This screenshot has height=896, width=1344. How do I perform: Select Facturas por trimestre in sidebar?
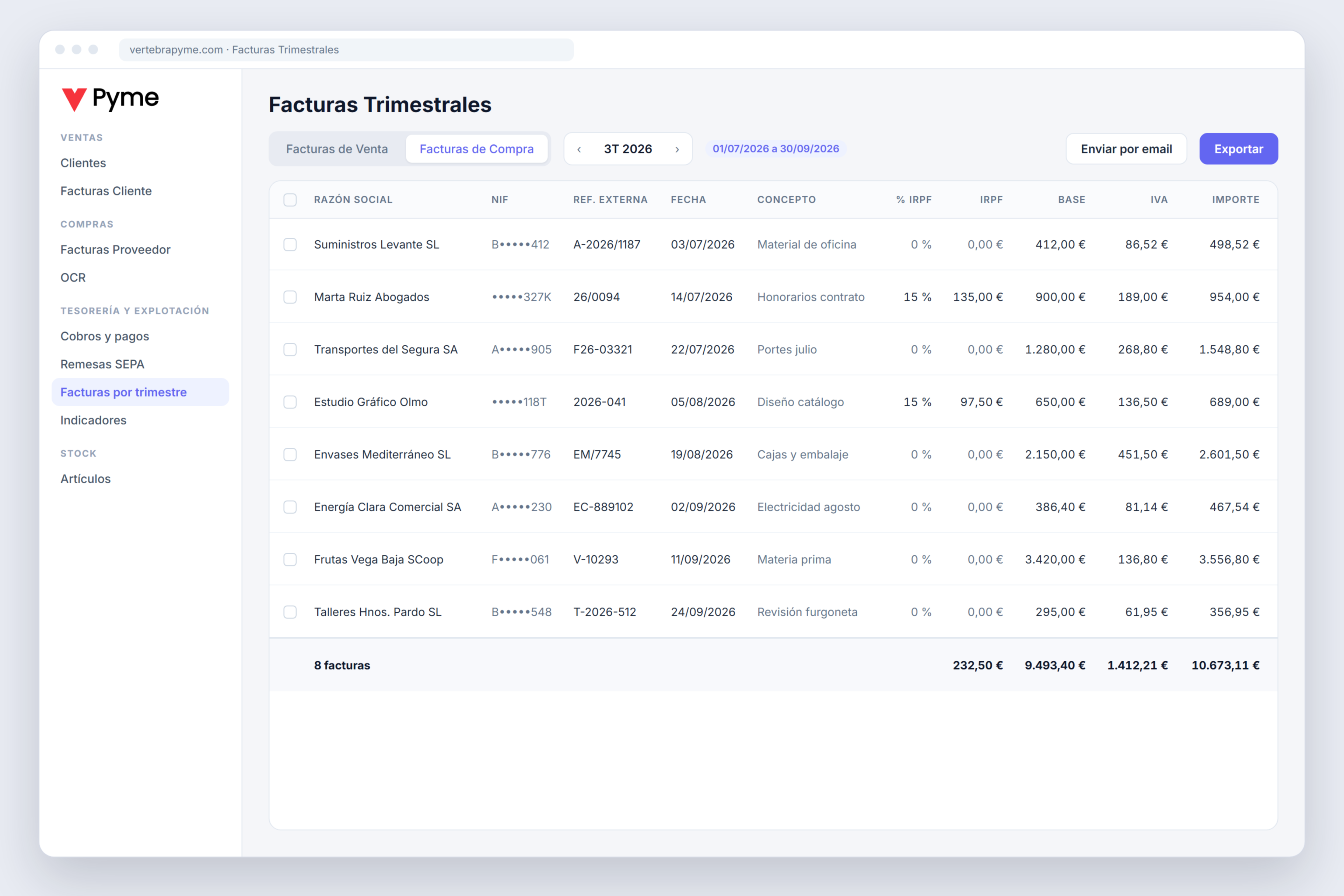[x=140, y=392]
